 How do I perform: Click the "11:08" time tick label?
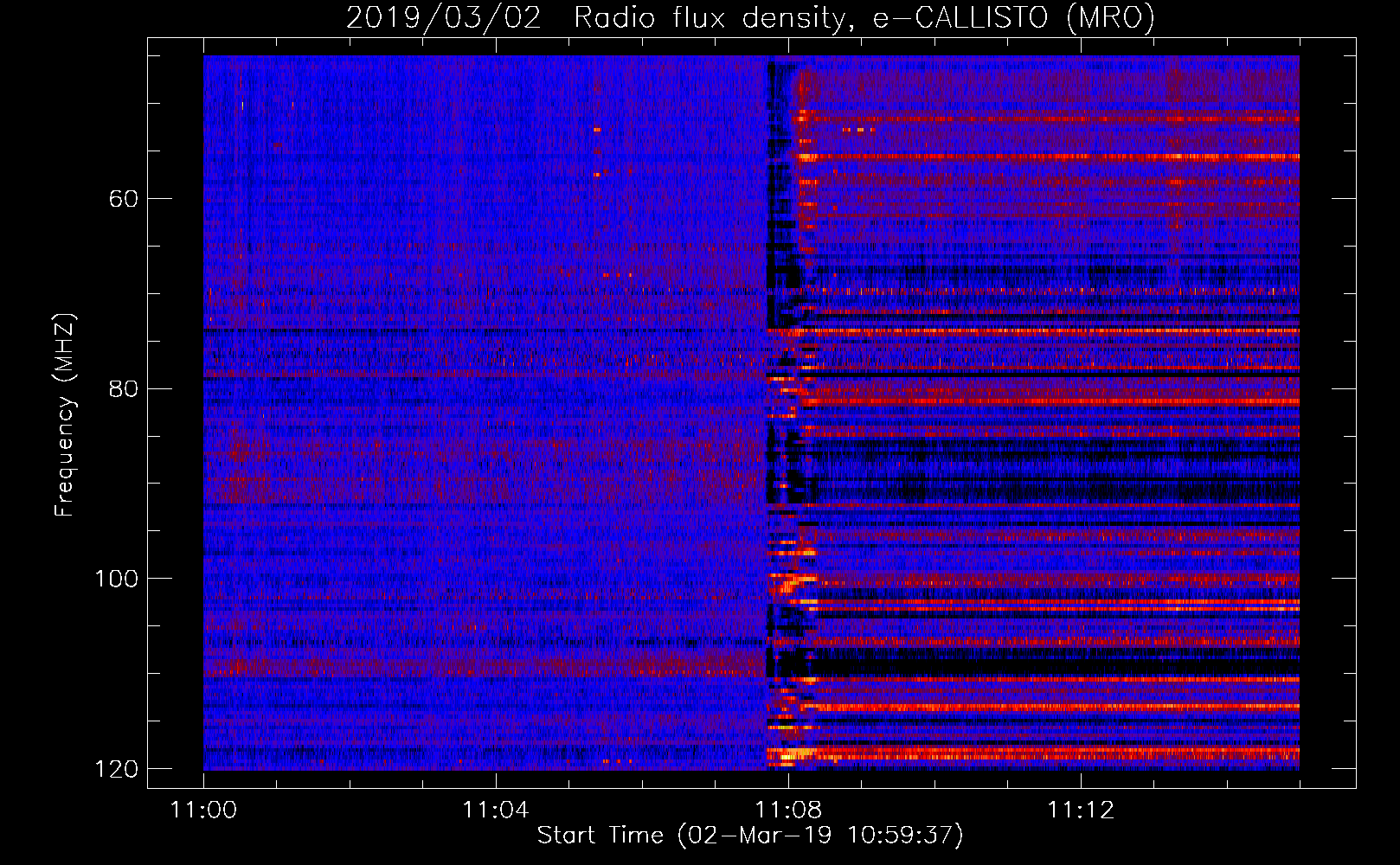[787, 810]
